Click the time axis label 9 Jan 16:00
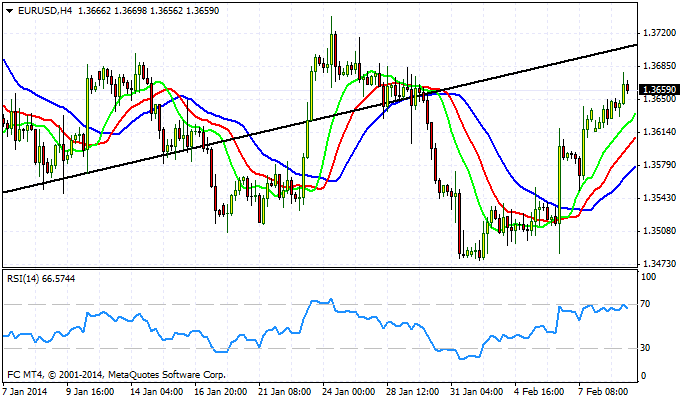Image resolution: width=680 pixels, height=400 pixels. pos(89,391)
